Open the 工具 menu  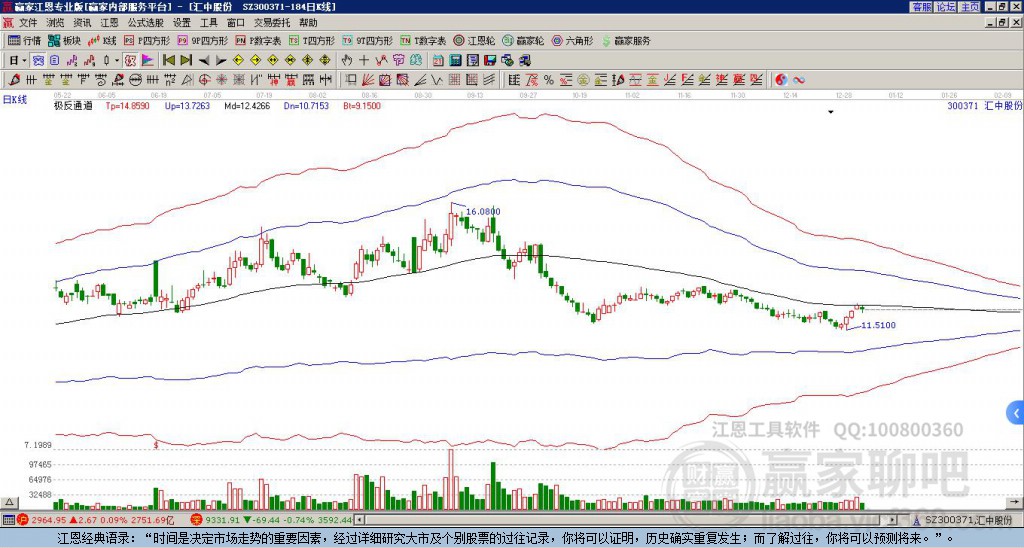208,23
